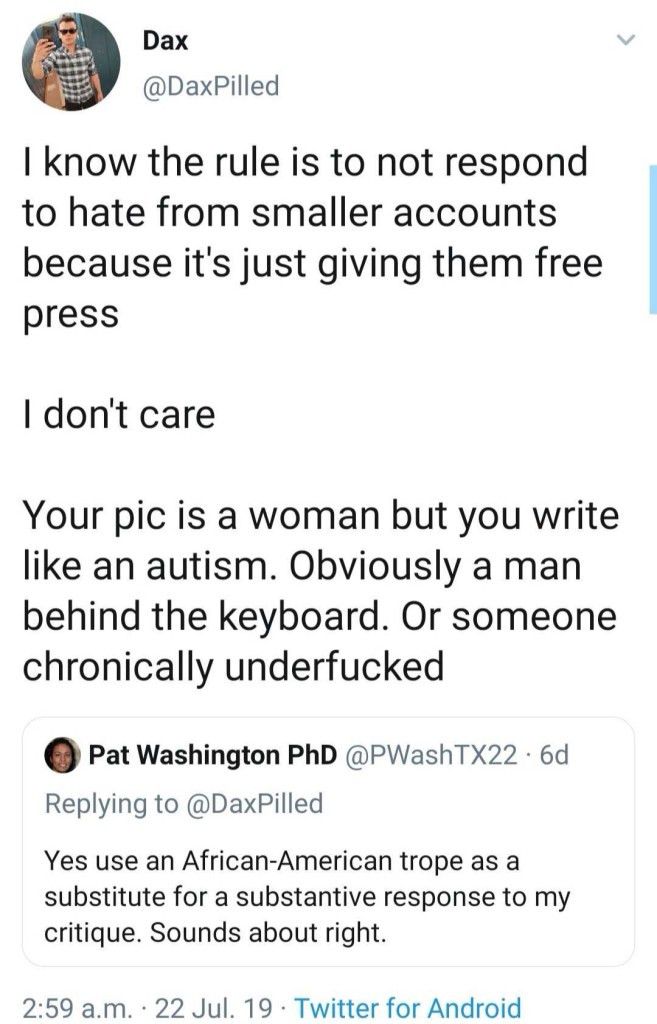Click the Dax display name

pyautogui.click(x=165, y=40)
